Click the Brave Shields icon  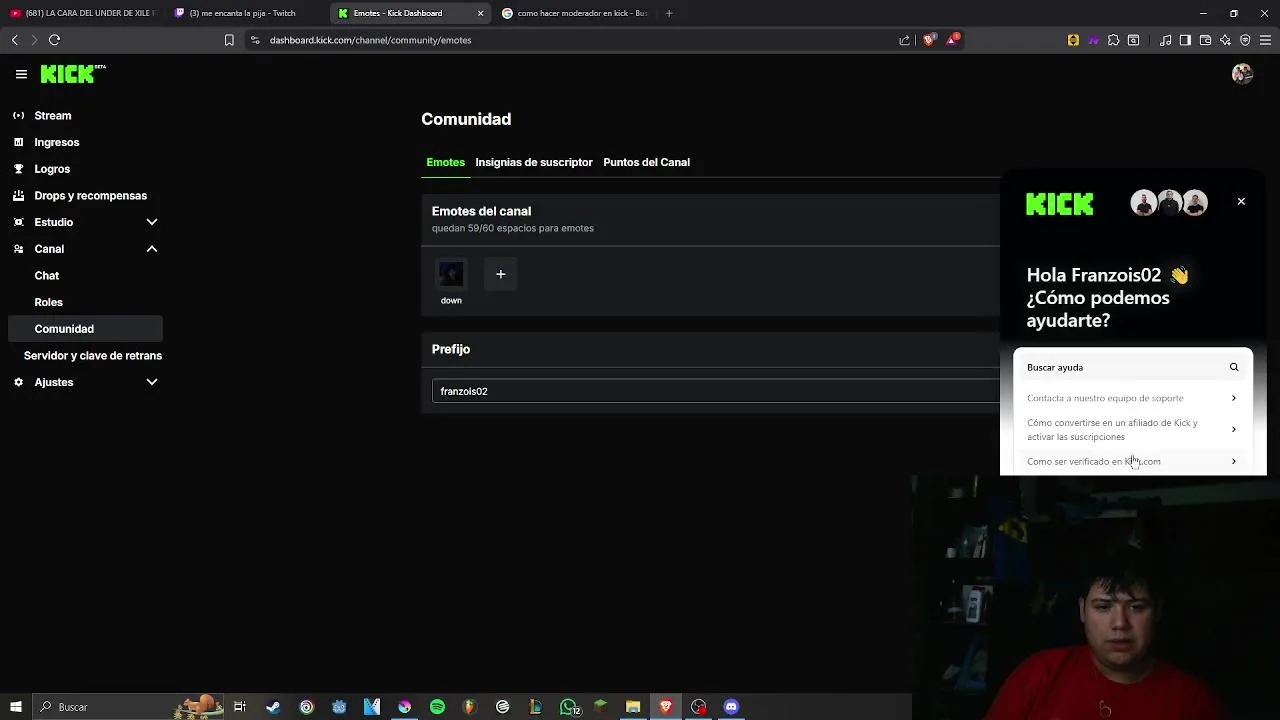[x=929, y=40]
